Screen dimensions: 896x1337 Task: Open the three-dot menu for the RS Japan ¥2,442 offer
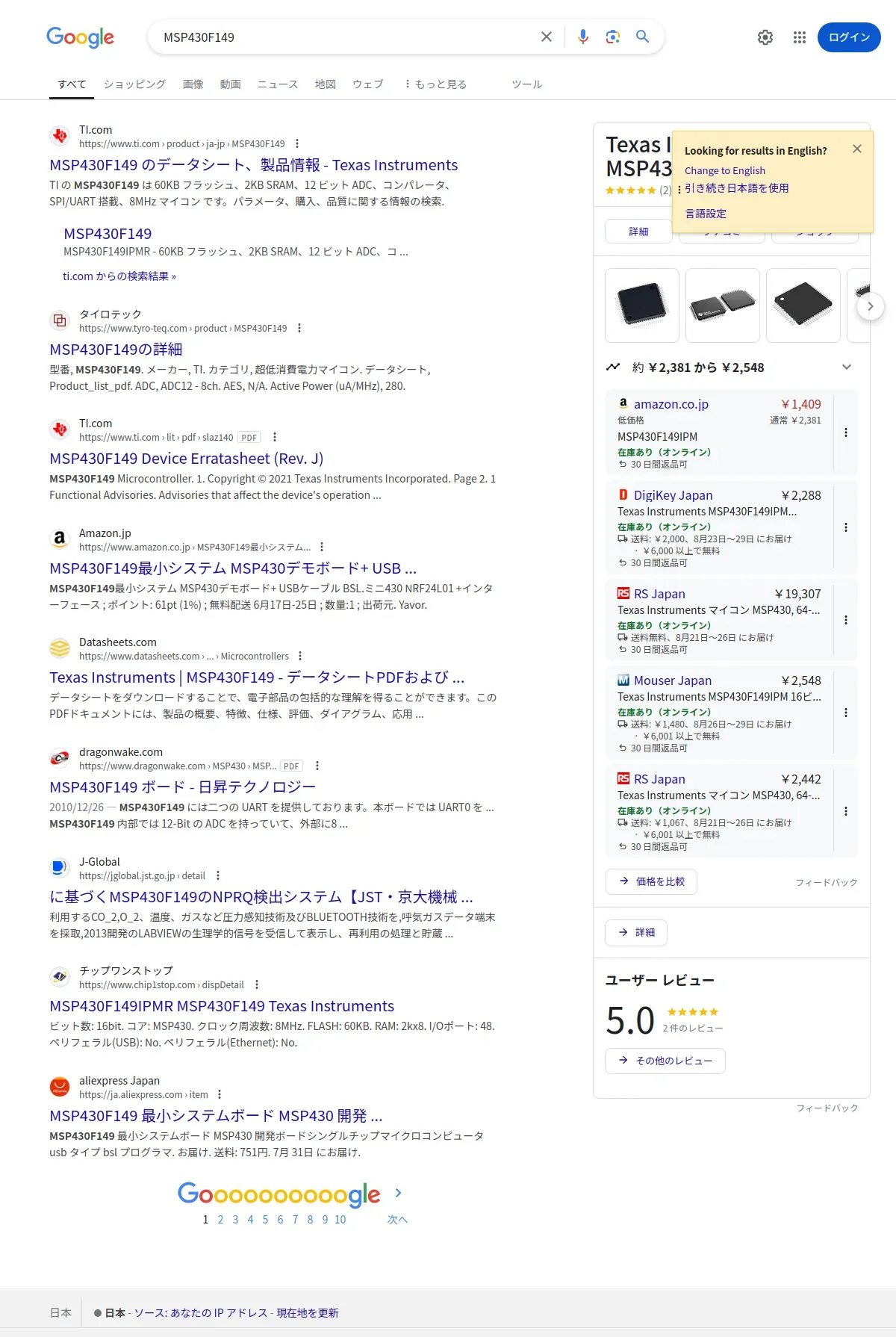click(846, 811)
